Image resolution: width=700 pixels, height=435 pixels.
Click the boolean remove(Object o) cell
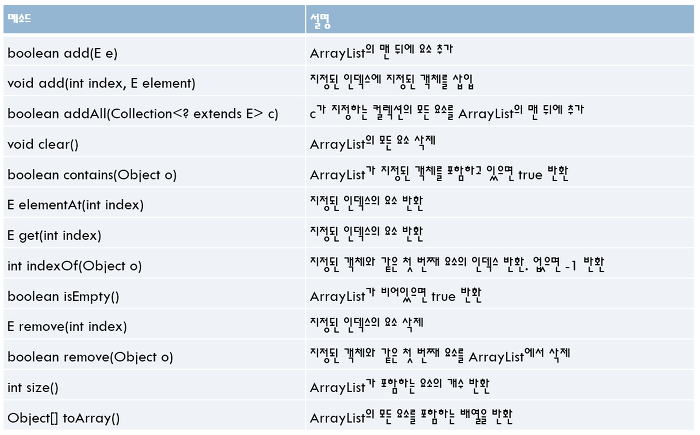pos(154,355)
